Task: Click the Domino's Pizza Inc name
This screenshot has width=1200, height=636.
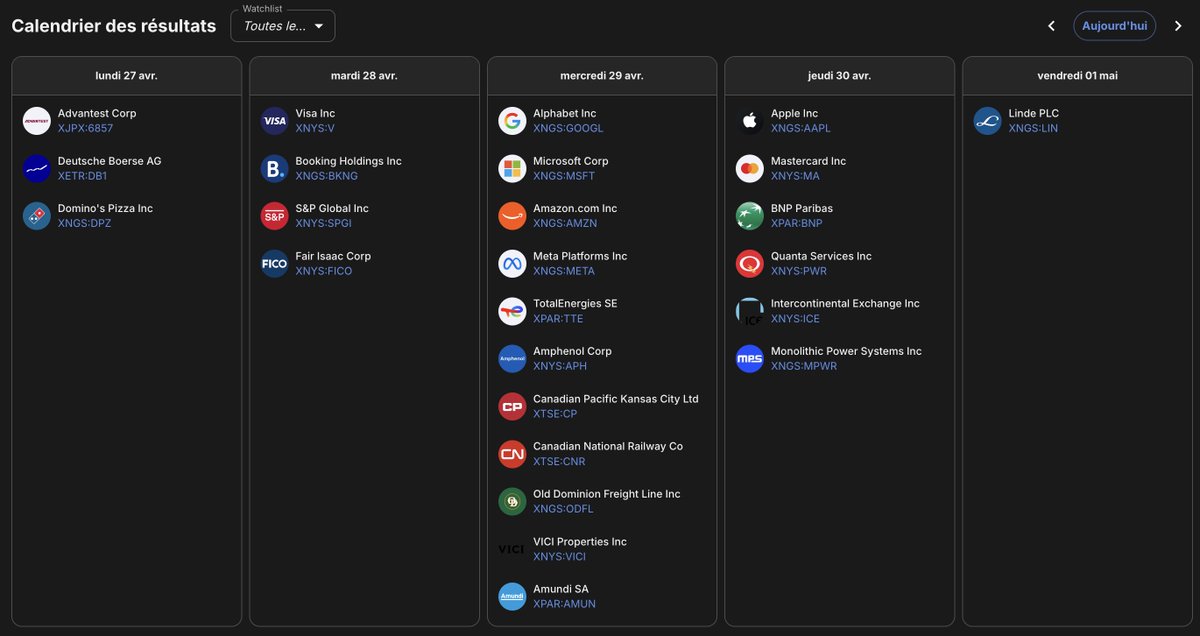Action: pyautogui.click(x=105, y=209)
